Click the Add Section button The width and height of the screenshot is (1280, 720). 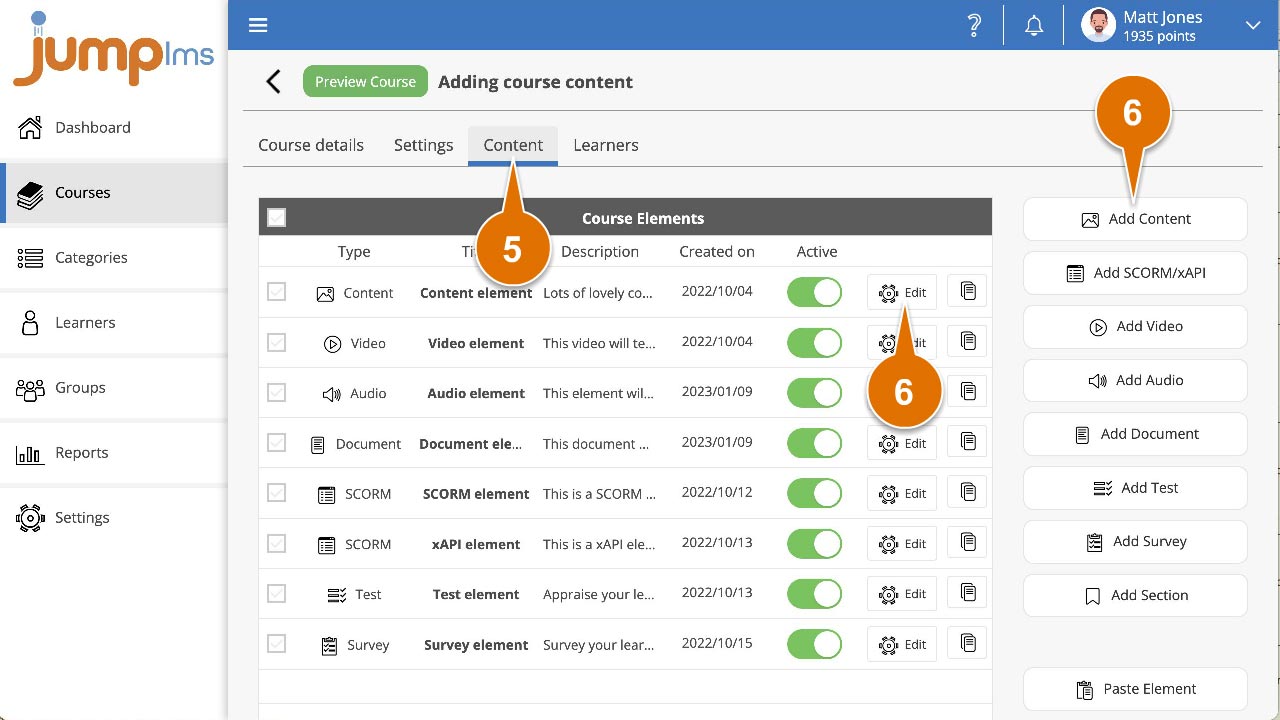click(1135, 595)
